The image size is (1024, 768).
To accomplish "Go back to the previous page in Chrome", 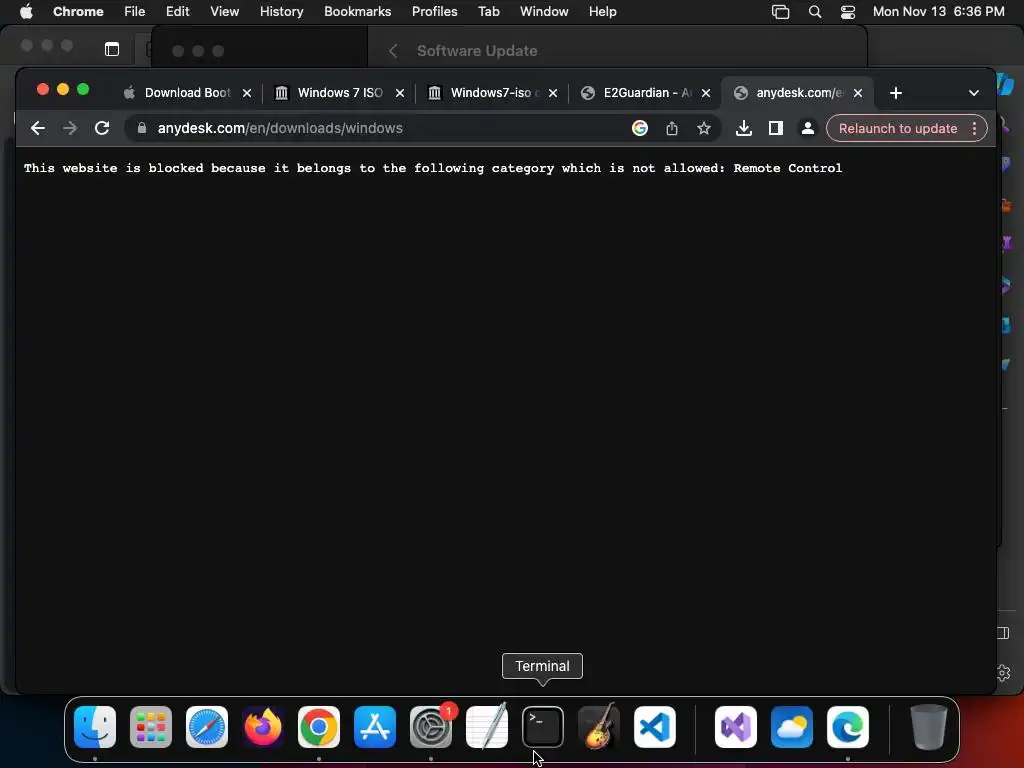I will (x=38, y=128).
